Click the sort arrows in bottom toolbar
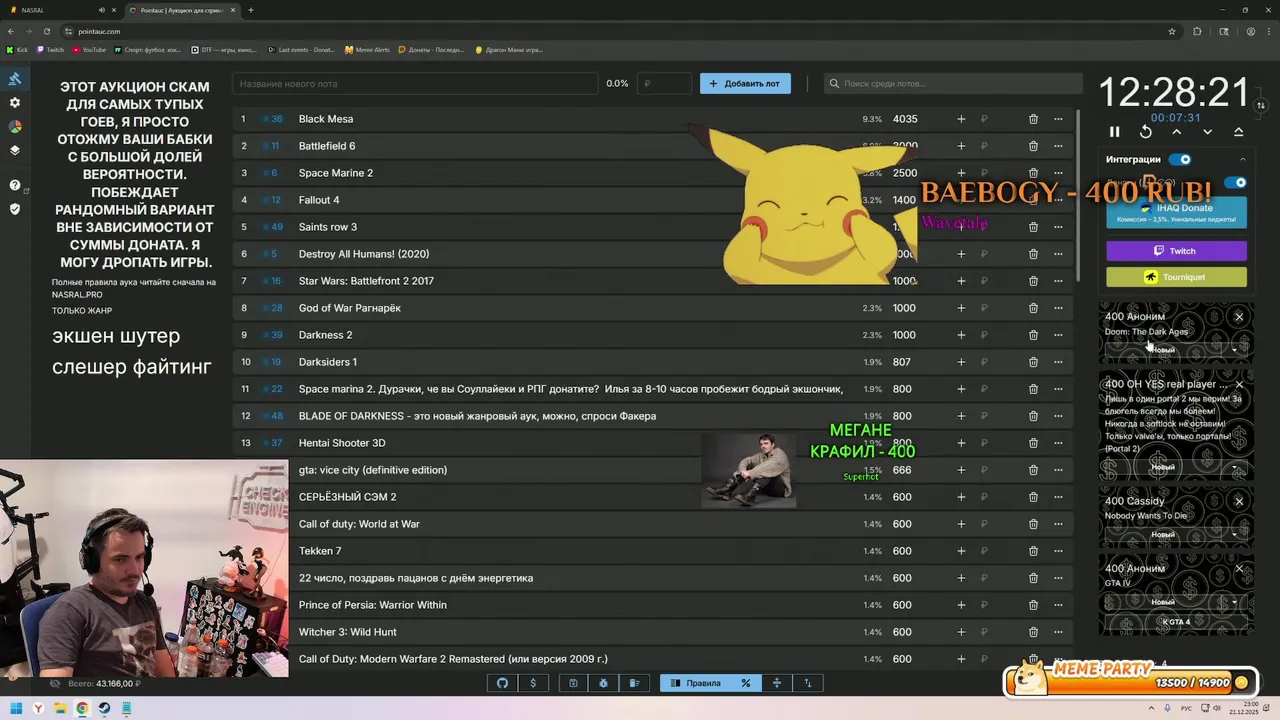This screenshot has width=1280, height=720. pos(808,683)
